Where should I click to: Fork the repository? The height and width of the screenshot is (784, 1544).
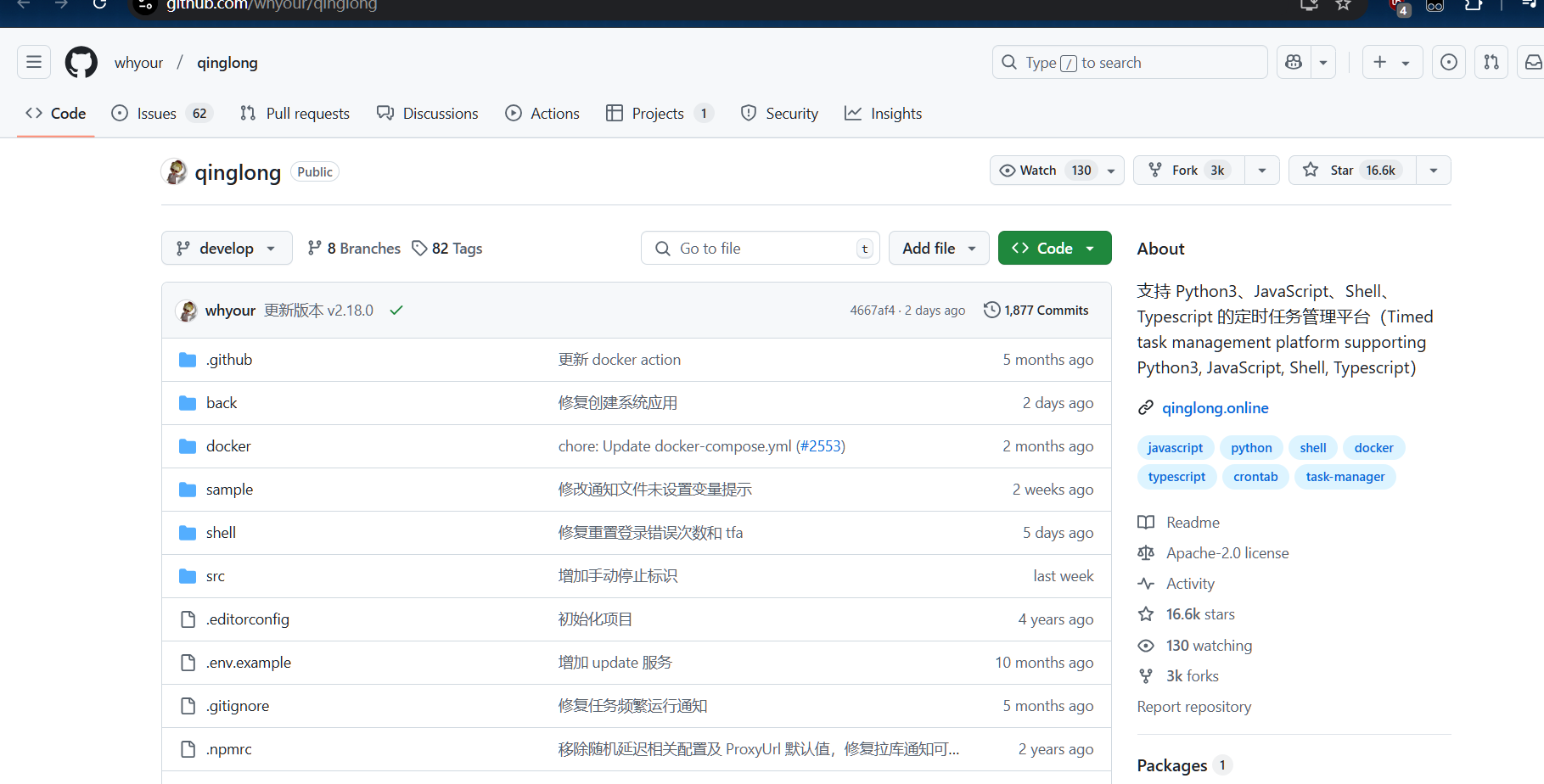click(1189, 170)
